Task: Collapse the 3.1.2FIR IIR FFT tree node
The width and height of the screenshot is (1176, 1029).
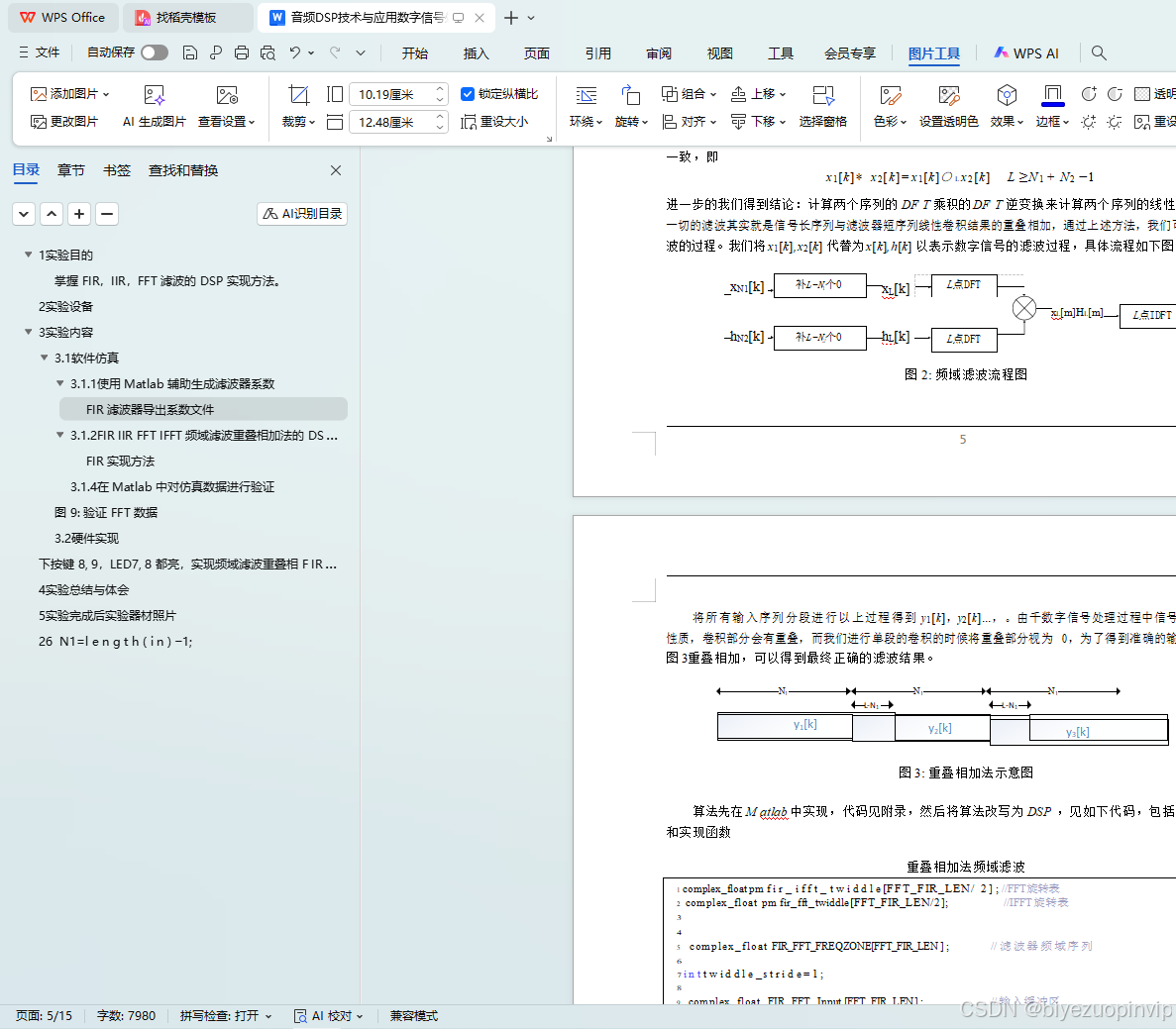Action: (x=60, y=435)
